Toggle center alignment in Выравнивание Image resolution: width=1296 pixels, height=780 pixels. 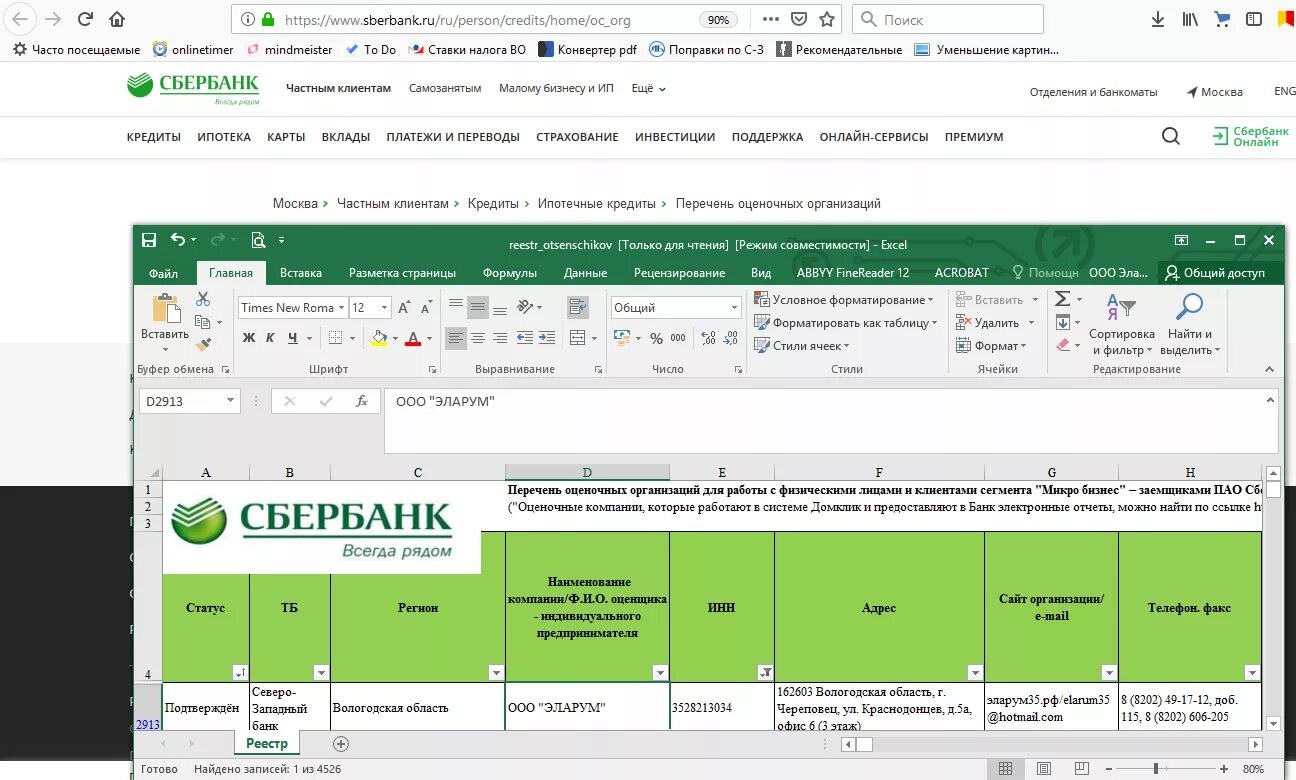[x=479, y=337]
